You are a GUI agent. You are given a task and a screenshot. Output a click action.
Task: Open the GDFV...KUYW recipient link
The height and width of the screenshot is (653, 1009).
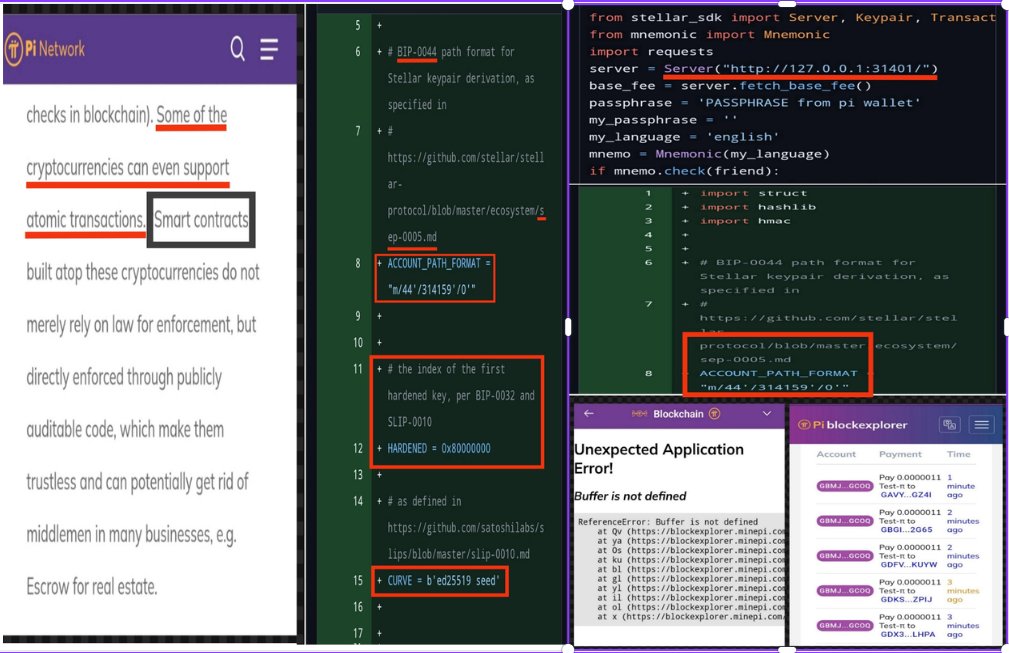pos(909,564)
